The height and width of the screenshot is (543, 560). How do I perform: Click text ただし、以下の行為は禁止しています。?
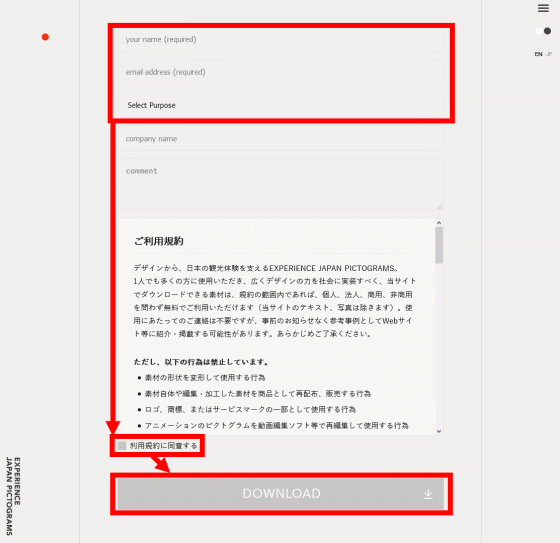pos(201,362)
